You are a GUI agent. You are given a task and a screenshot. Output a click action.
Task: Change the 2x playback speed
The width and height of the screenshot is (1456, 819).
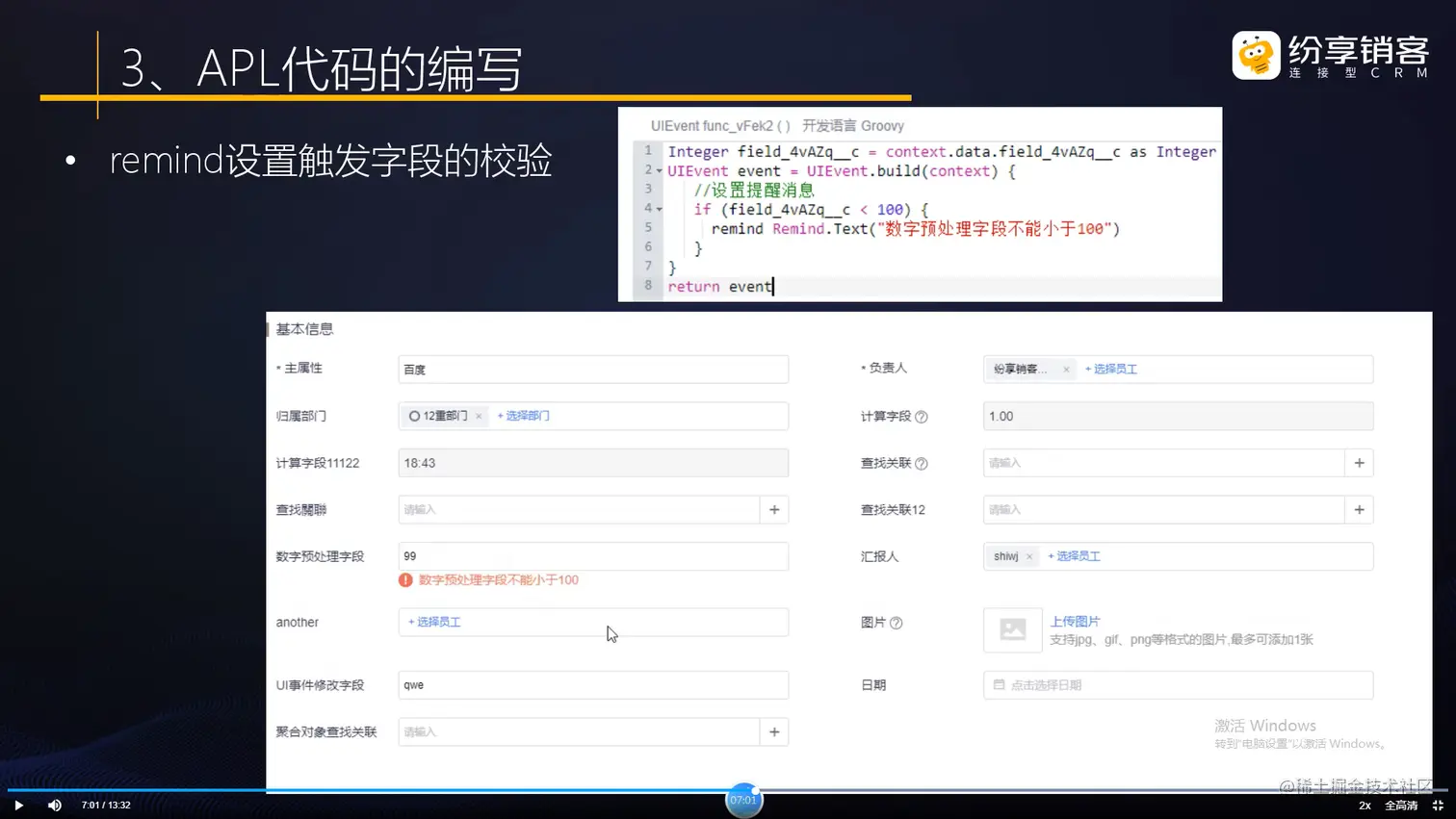[x=1365, y=806]
